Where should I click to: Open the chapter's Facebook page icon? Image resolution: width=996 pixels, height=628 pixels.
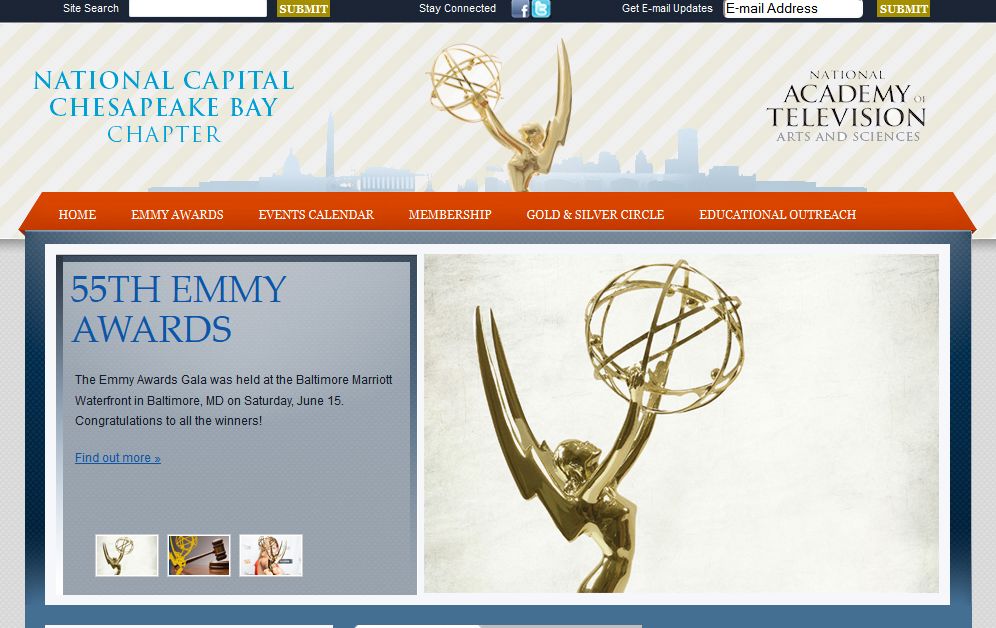pyautogui.click(x=520, y=9)
